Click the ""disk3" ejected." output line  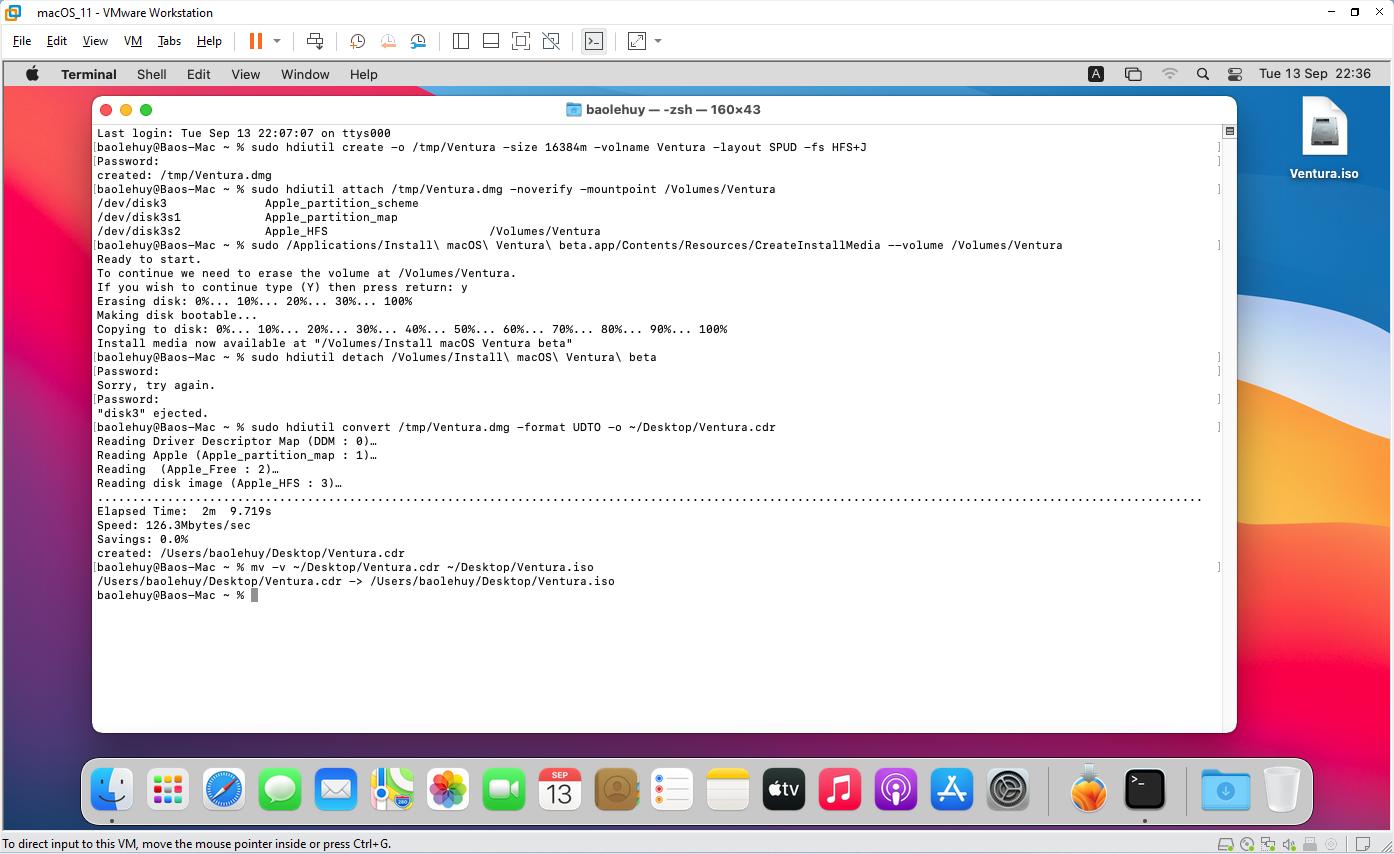click(152, 413)
